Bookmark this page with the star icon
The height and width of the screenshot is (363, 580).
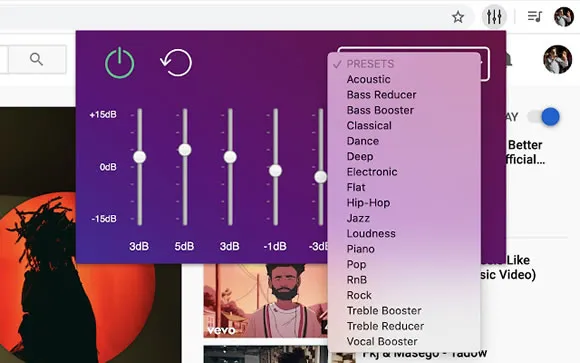pos(458,17)
